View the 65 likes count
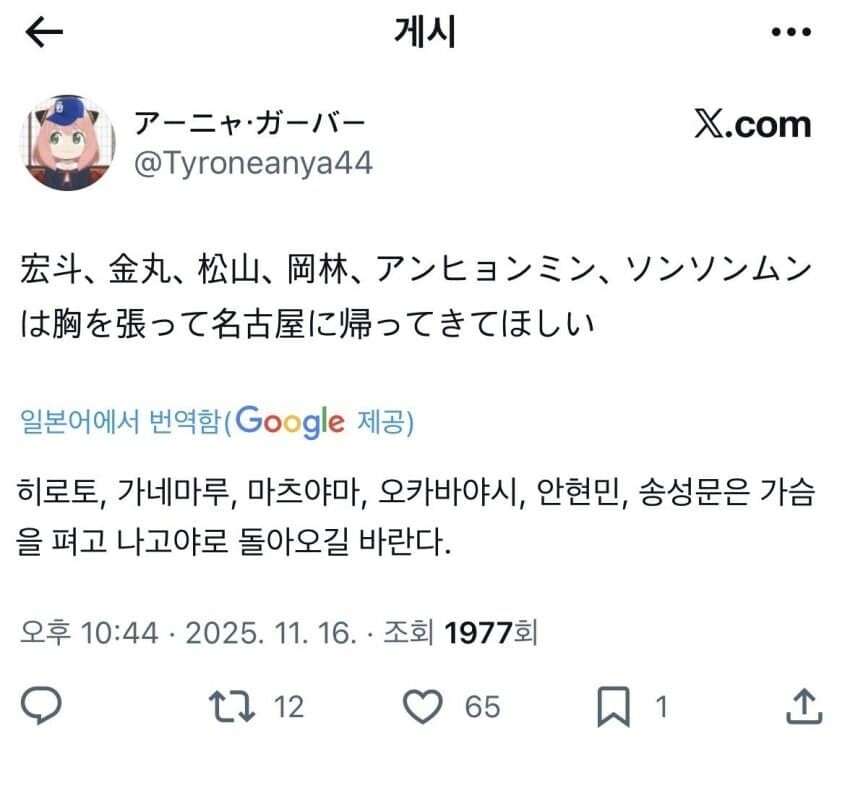Image resolution: width=850 pixels, height=790 pixels. point(482,707)
